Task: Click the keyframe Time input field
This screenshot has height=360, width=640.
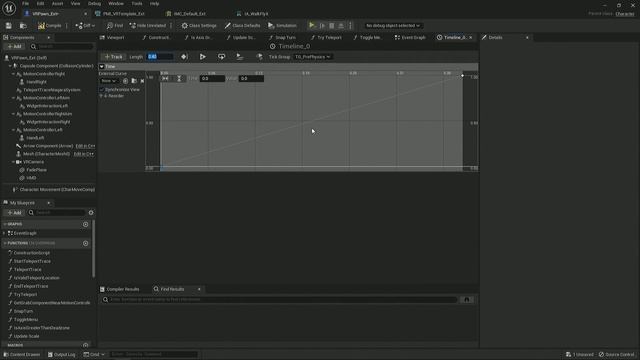Action: [x=212, y=78]
